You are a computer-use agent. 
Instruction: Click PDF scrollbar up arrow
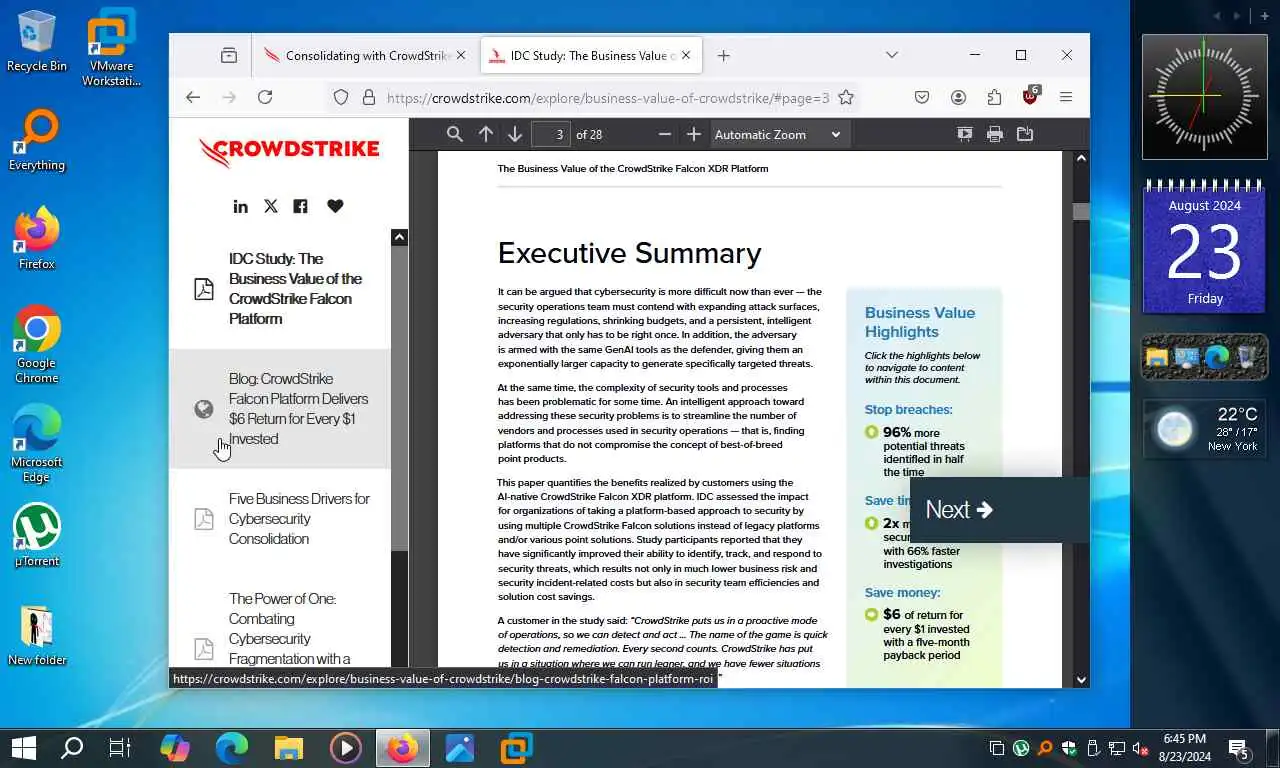pyautogui.click(x=1081, y=158)
